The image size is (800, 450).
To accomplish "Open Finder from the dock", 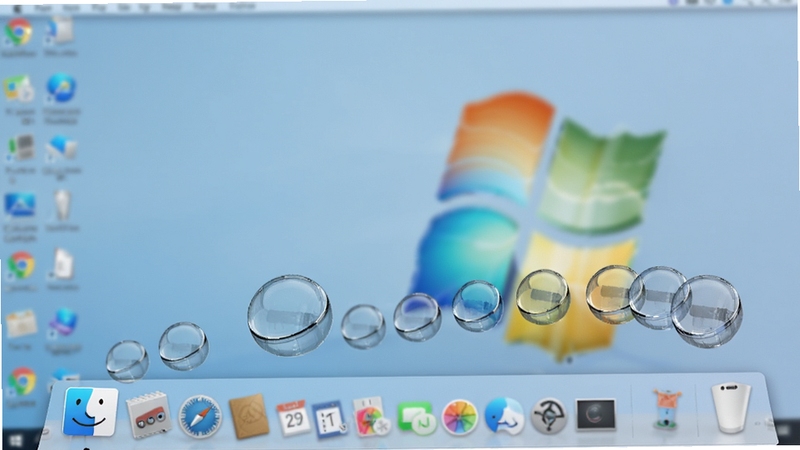I will click(x=90, y=412).
